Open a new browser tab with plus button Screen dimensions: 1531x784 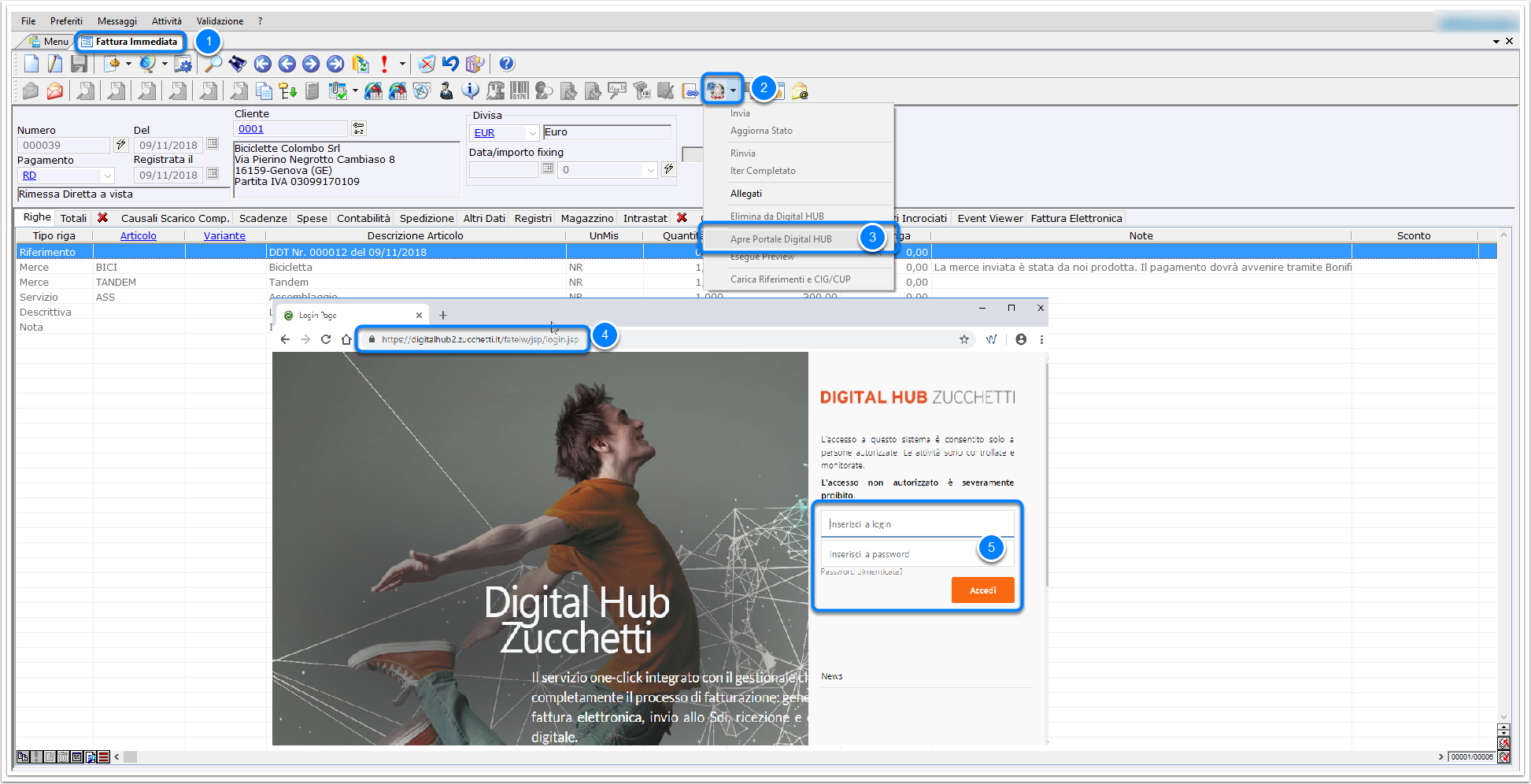click(443, 315)
